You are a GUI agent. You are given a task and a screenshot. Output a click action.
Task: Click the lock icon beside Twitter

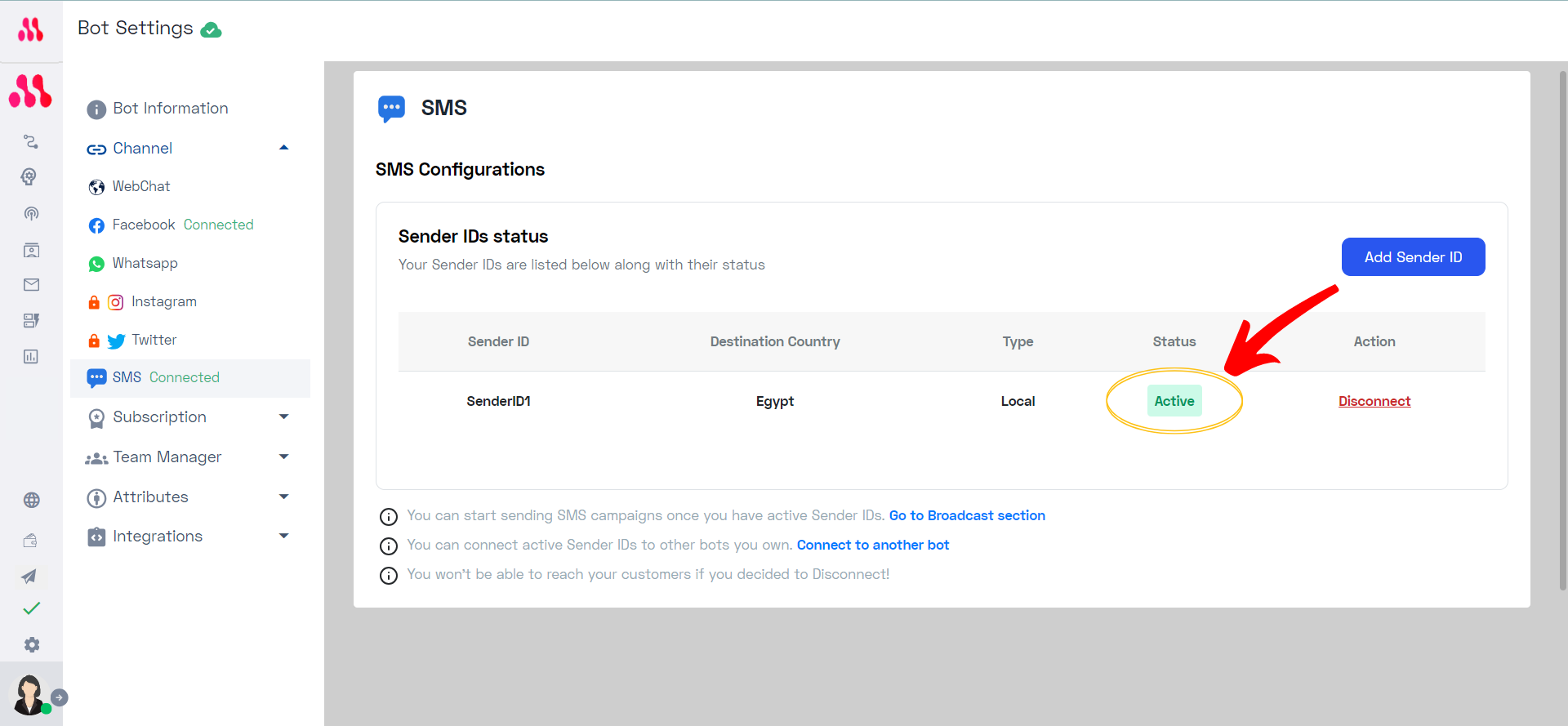tap(94, 341)
